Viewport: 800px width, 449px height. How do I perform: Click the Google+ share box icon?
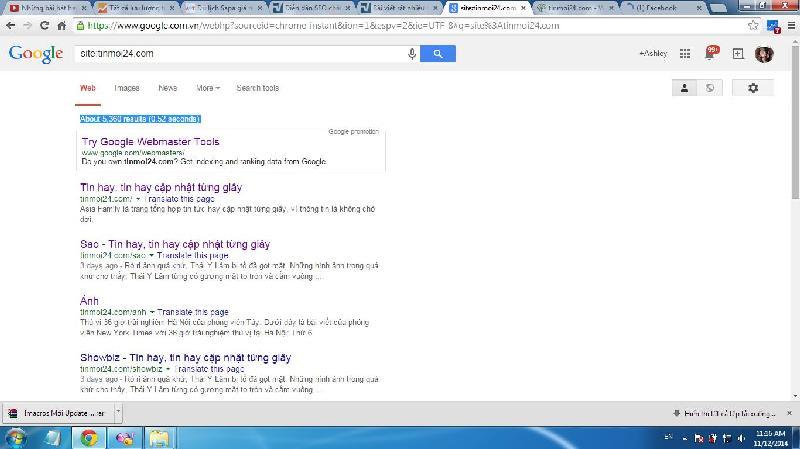click(x=738, y=54)
